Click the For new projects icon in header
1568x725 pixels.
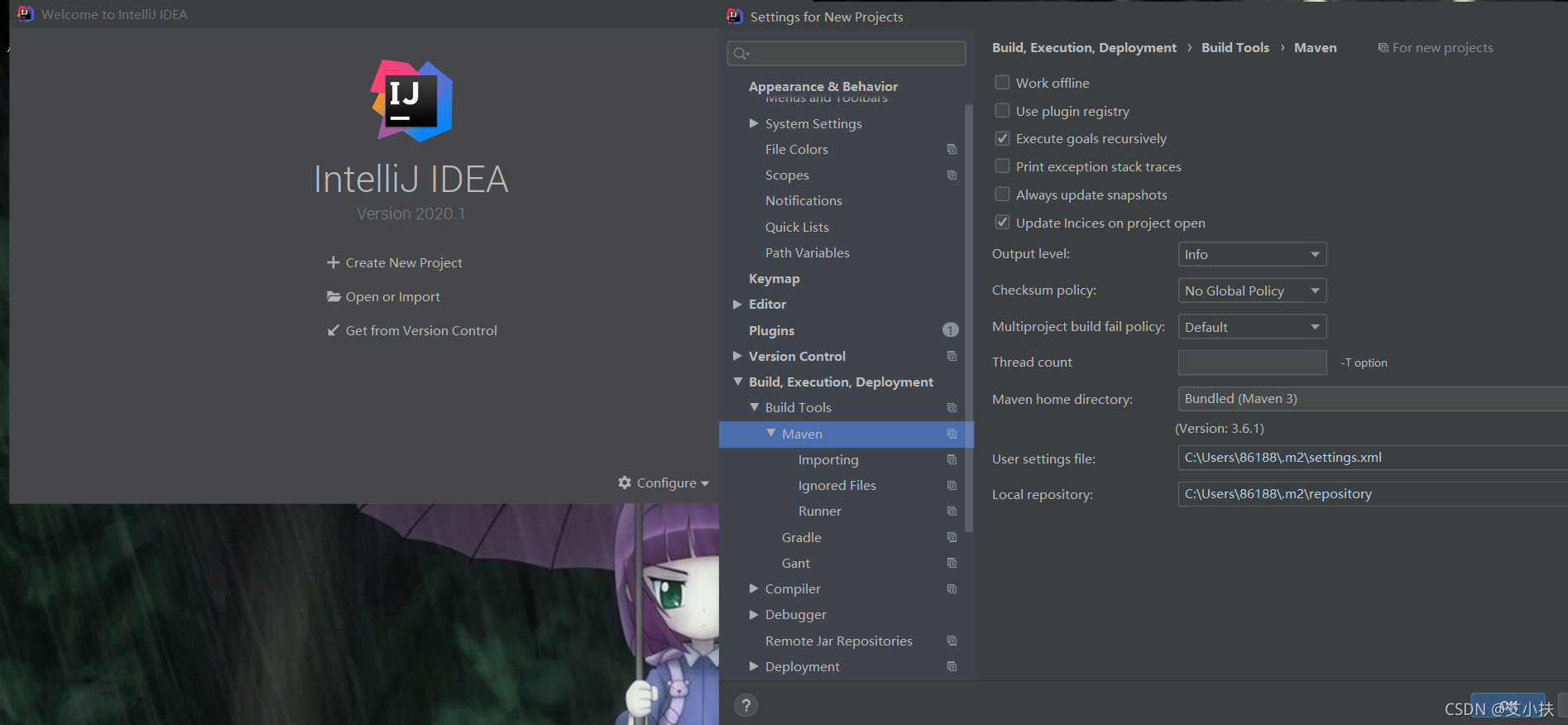[1383, 48]
